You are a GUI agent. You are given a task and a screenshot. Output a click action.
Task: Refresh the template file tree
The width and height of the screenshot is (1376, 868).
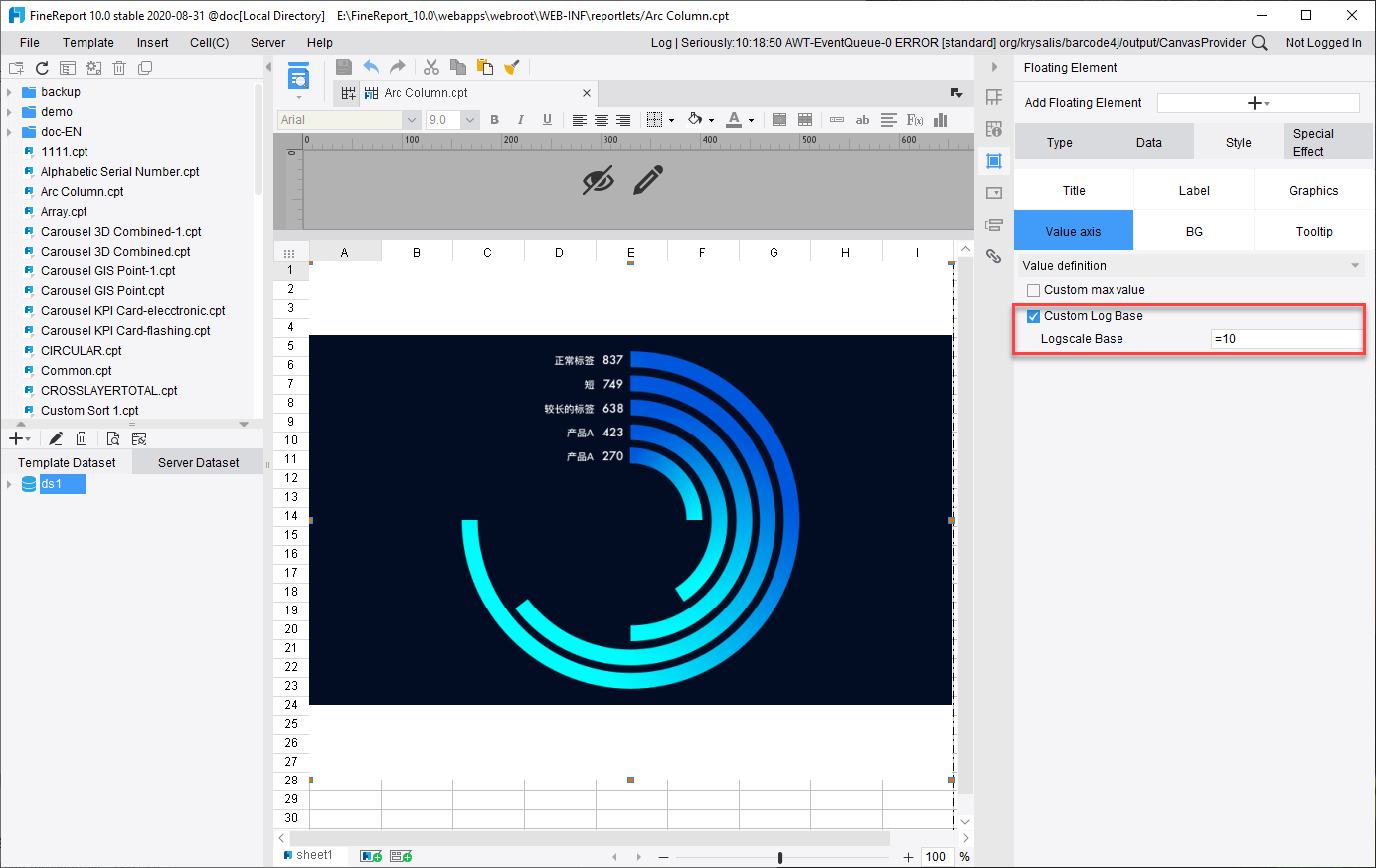(42, 68)
